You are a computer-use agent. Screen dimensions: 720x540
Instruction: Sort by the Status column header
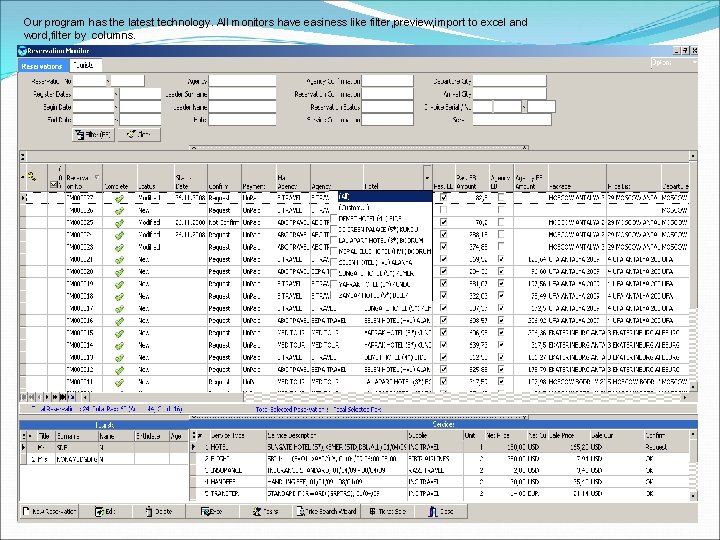point(155,178)
